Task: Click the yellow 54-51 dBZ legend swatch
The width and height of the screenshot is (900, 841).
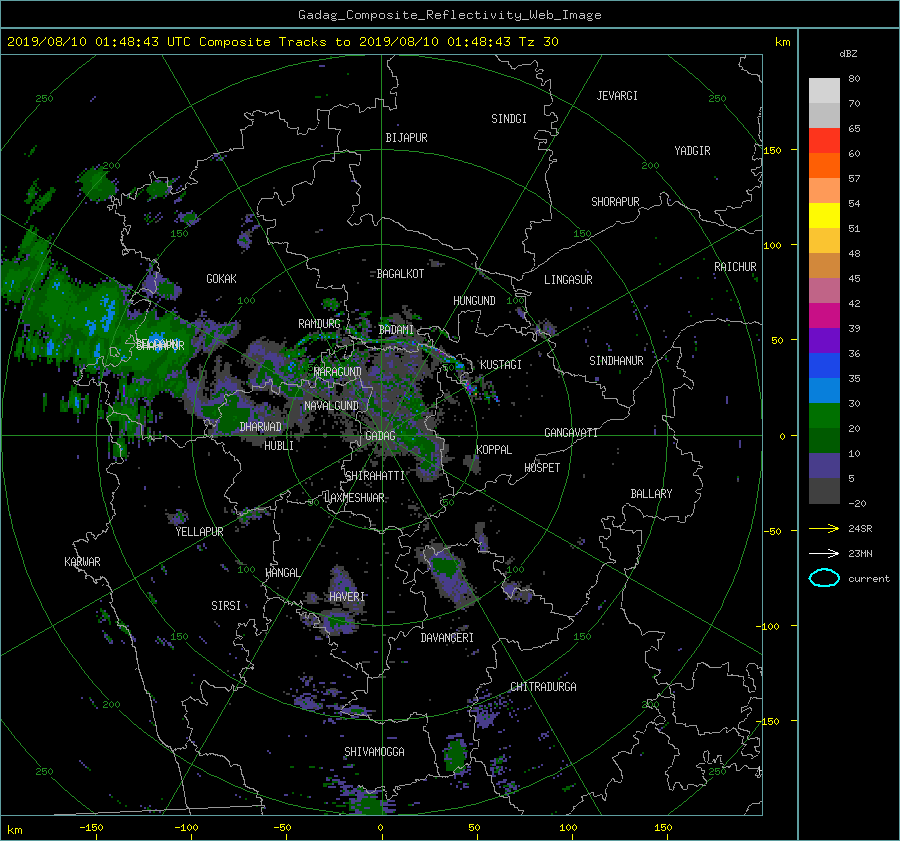Action: point(824,215)
